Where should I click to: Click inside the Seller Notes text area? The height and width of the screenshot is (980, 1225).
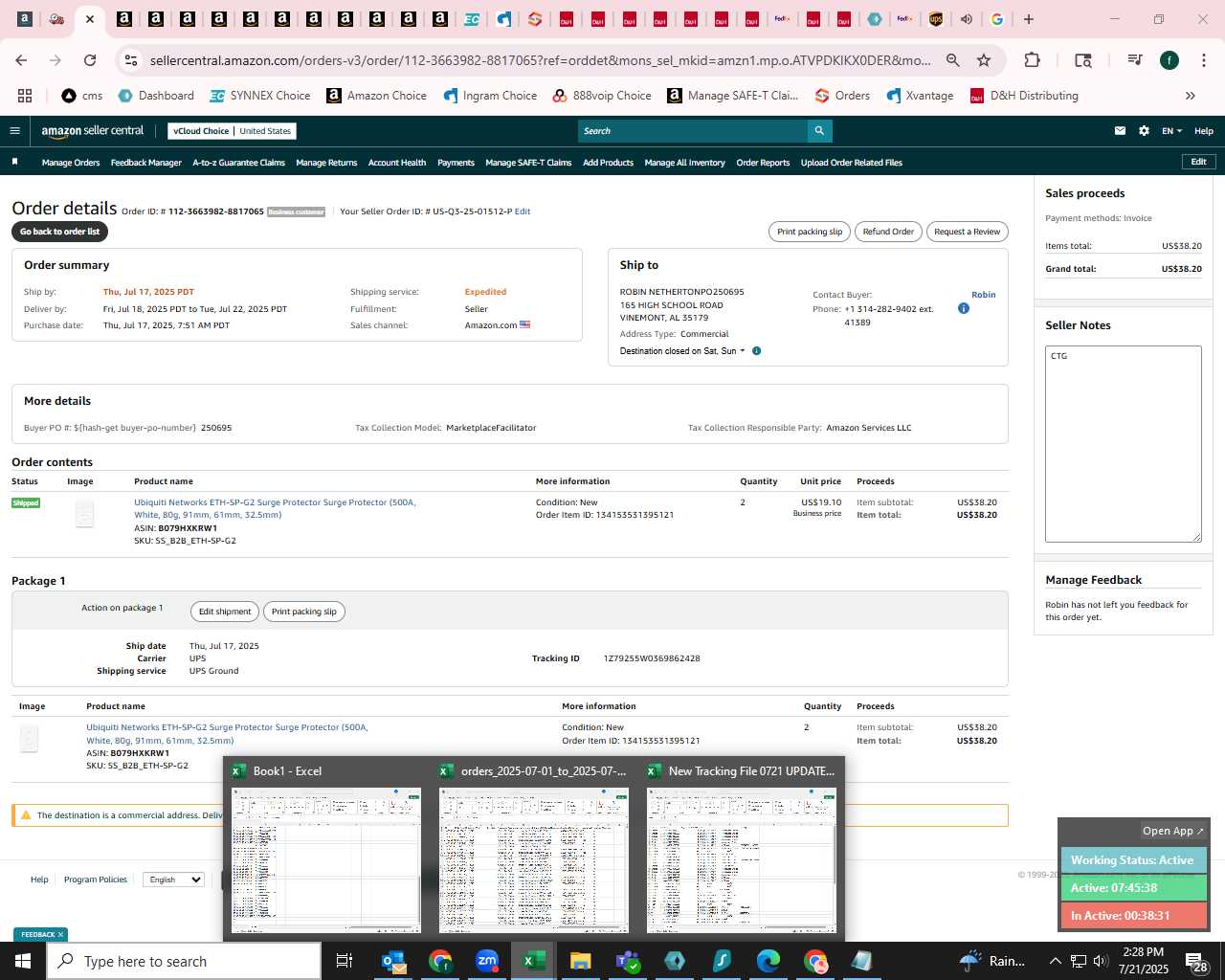pos(1124,444)
